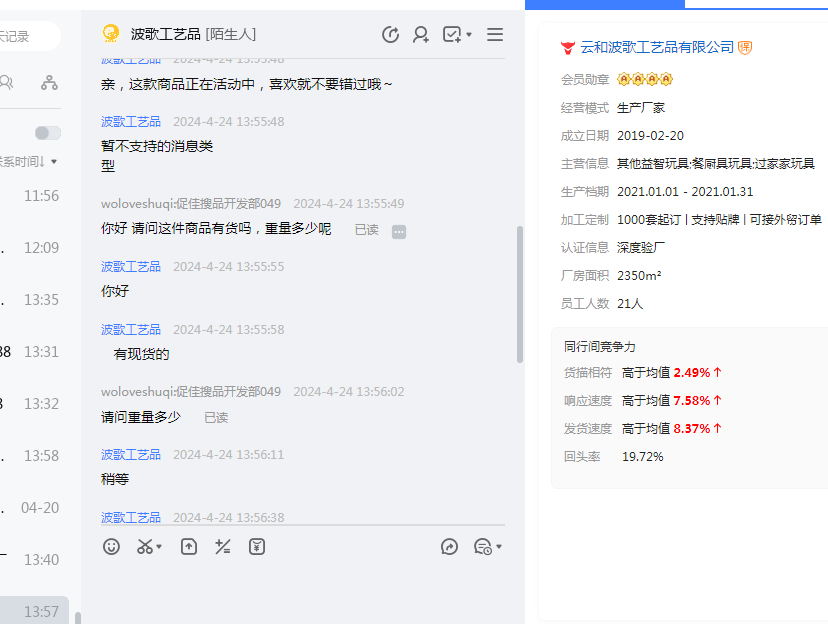Click the yuan payment request icon
This screenshot has width=828, height=624.
pyautogui.click(x=257, y=547)
